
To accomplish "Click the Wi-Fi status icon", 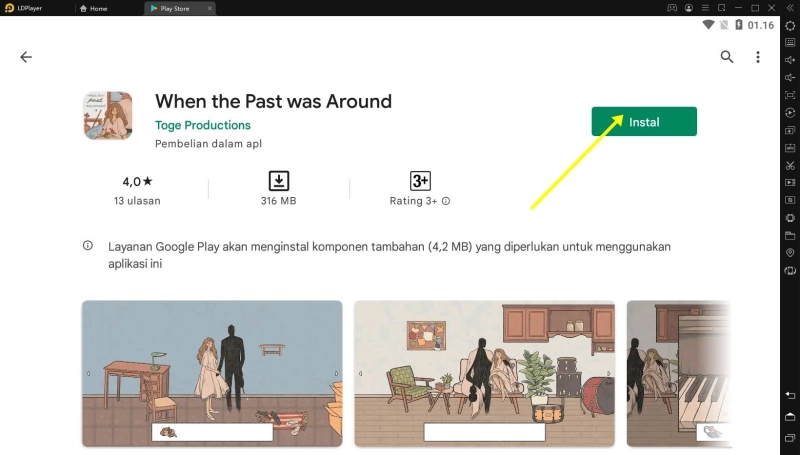I will coord(708,25).
